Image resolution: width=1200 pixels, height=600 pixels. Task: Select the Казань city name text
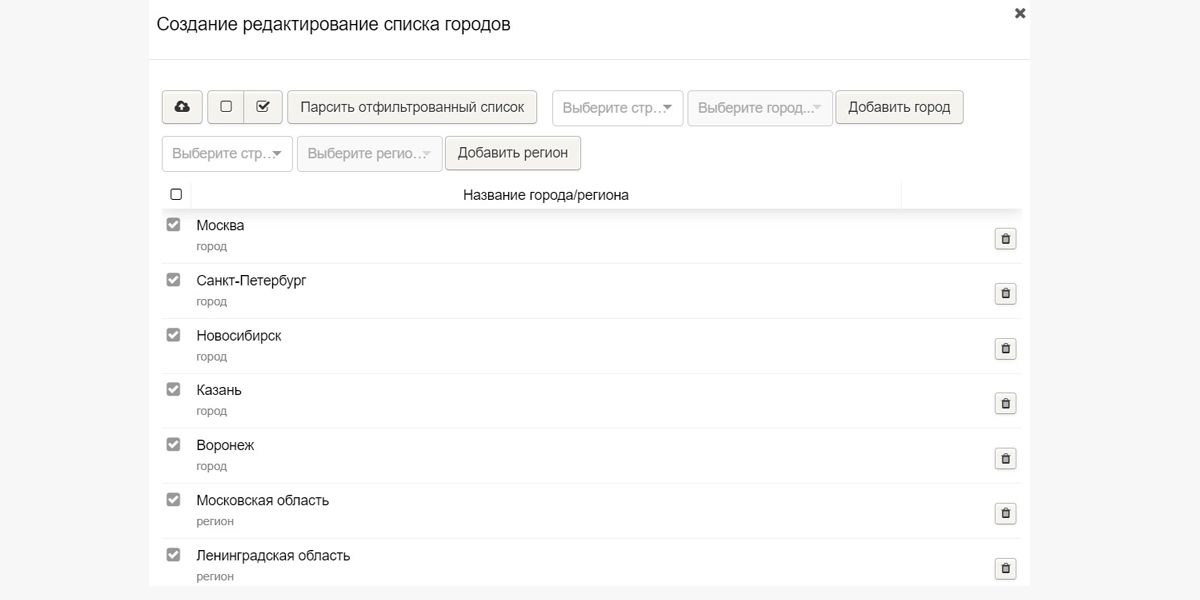click(x=219, y=390)
